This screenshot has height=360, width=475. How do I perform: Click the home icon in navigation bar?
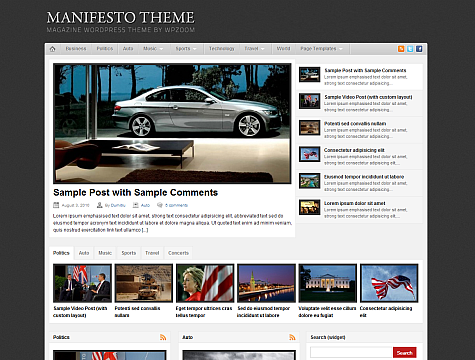pos(52,49)
